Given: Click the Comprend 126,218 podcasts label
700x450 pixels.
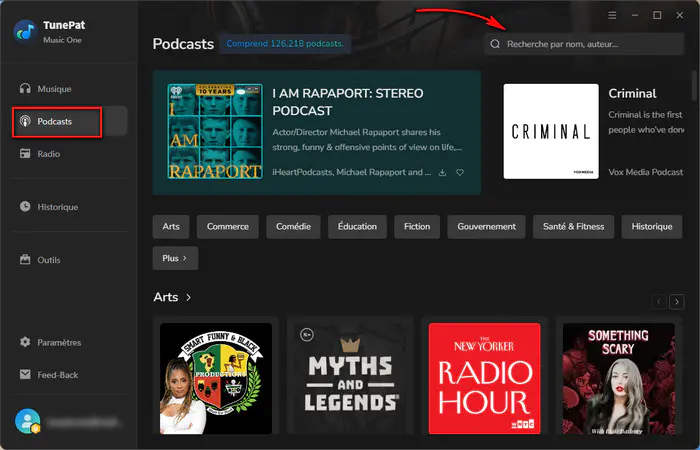Looking at the screenshot, I should 285,44.
